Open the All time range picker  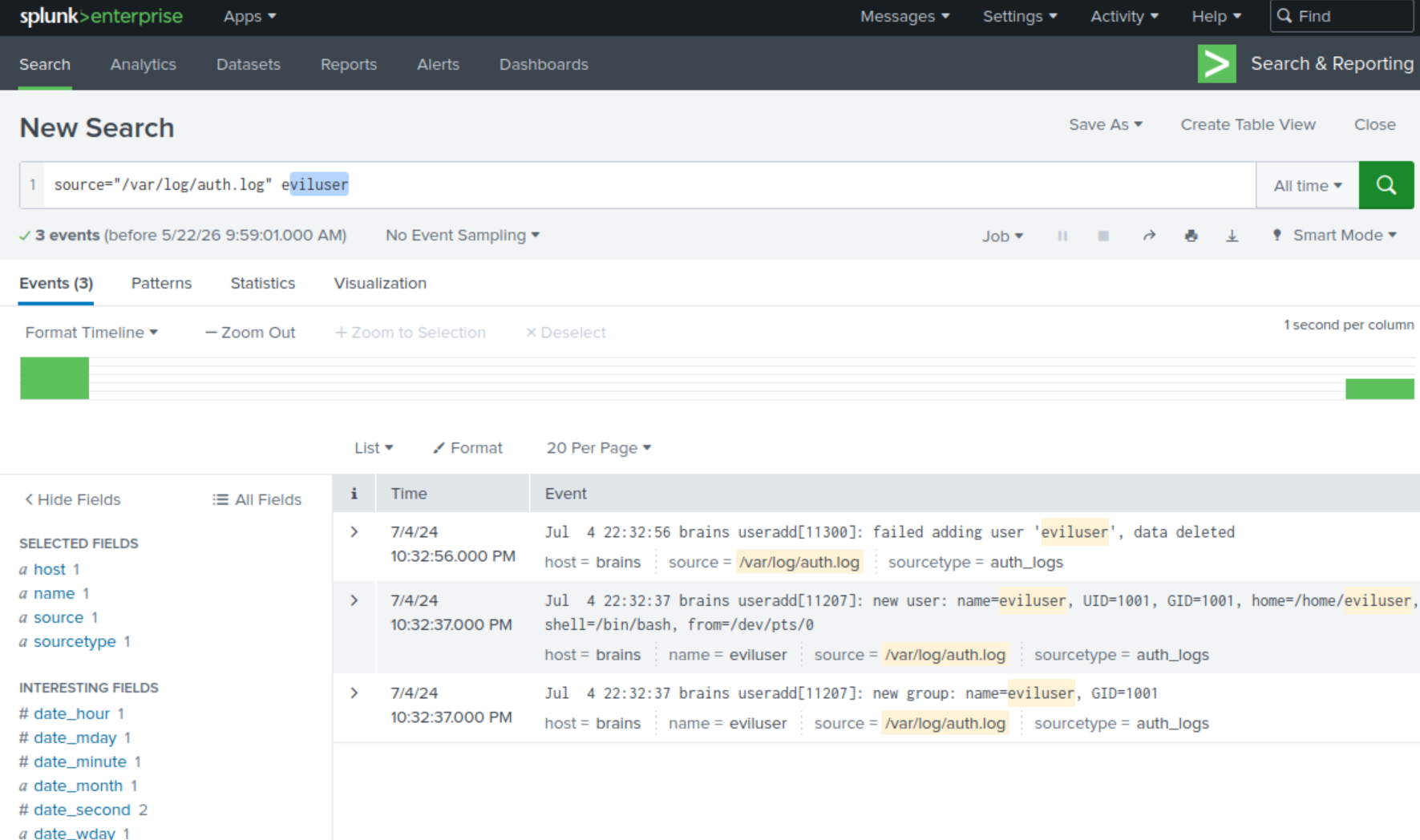tap(1307, 185)
